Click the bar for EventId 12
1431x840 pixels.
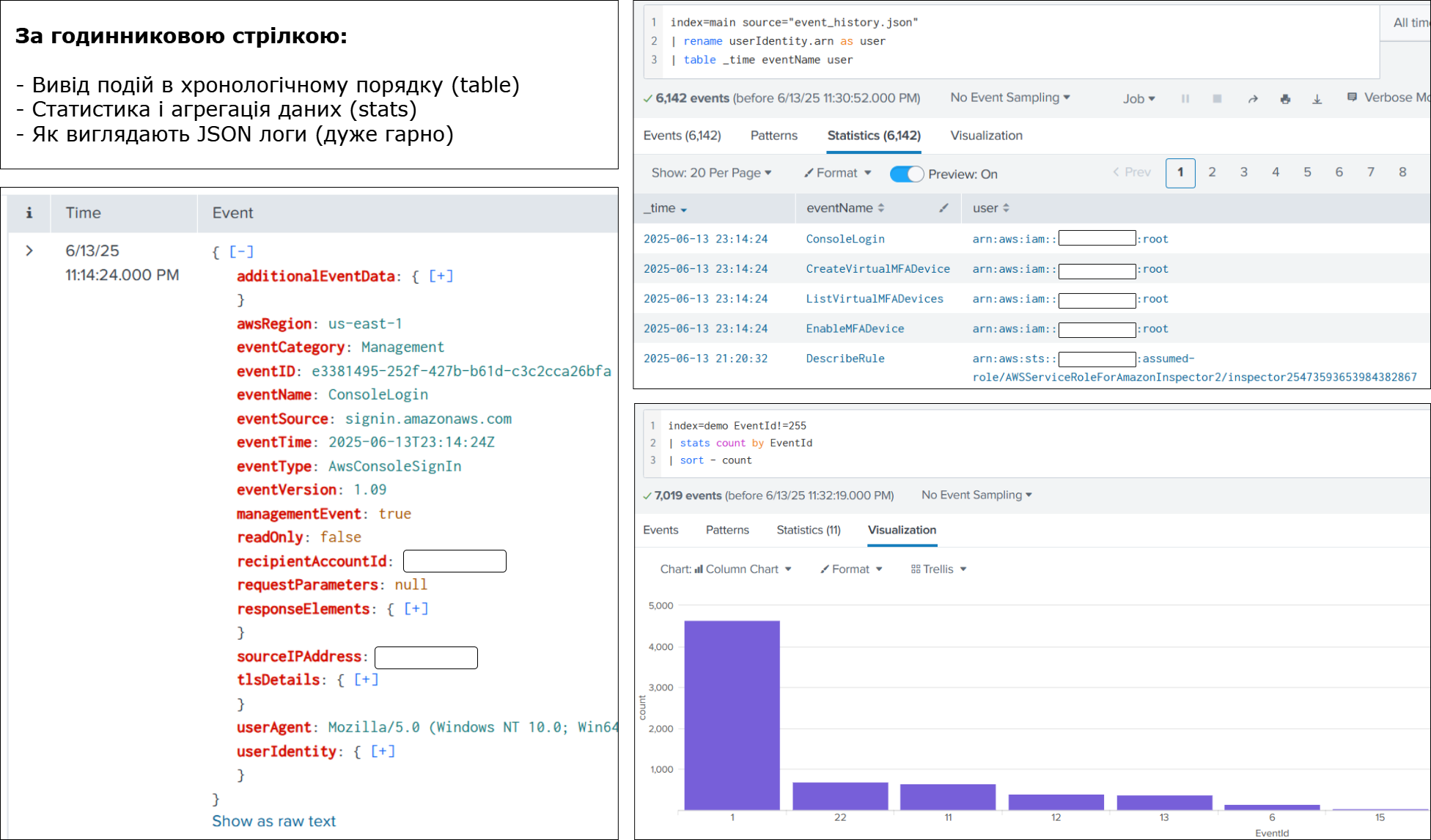pyautogui.click(x=1056, y=802)
